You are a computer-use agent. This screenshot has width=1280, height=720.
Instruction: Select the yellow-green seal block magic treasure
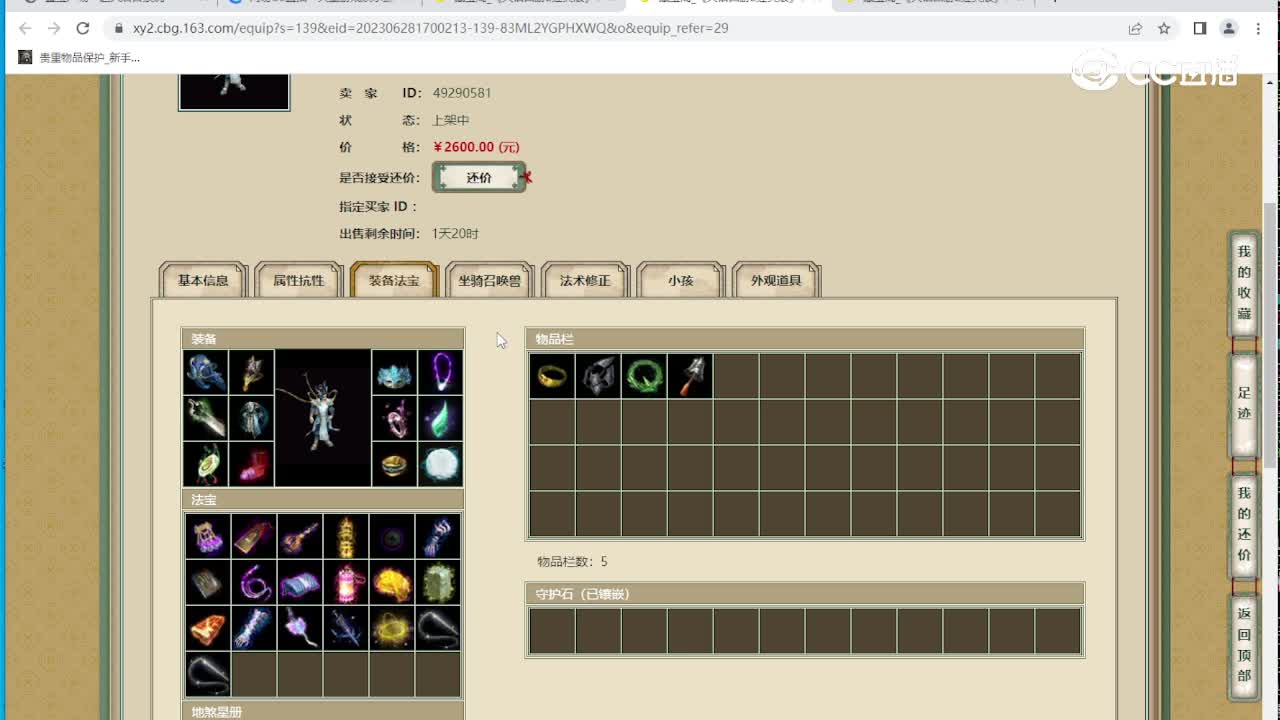tap(438, 582)
